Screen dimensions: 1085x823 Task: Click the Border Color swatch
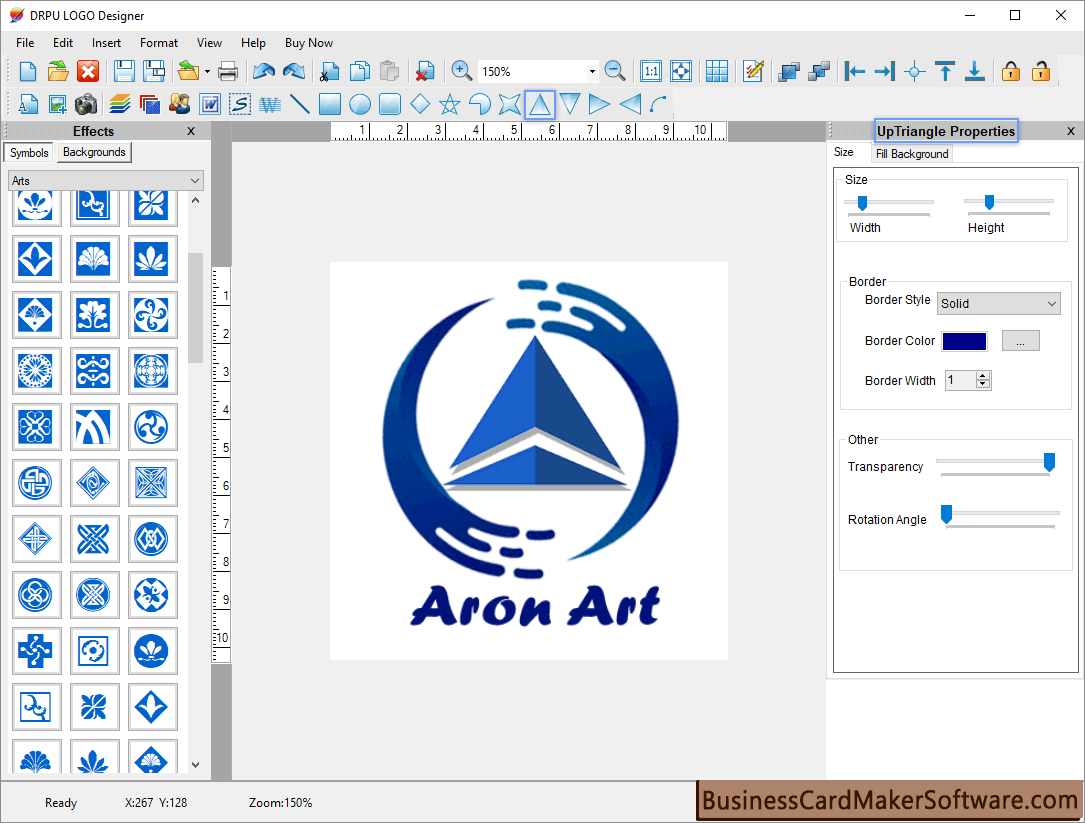[965, 341]
